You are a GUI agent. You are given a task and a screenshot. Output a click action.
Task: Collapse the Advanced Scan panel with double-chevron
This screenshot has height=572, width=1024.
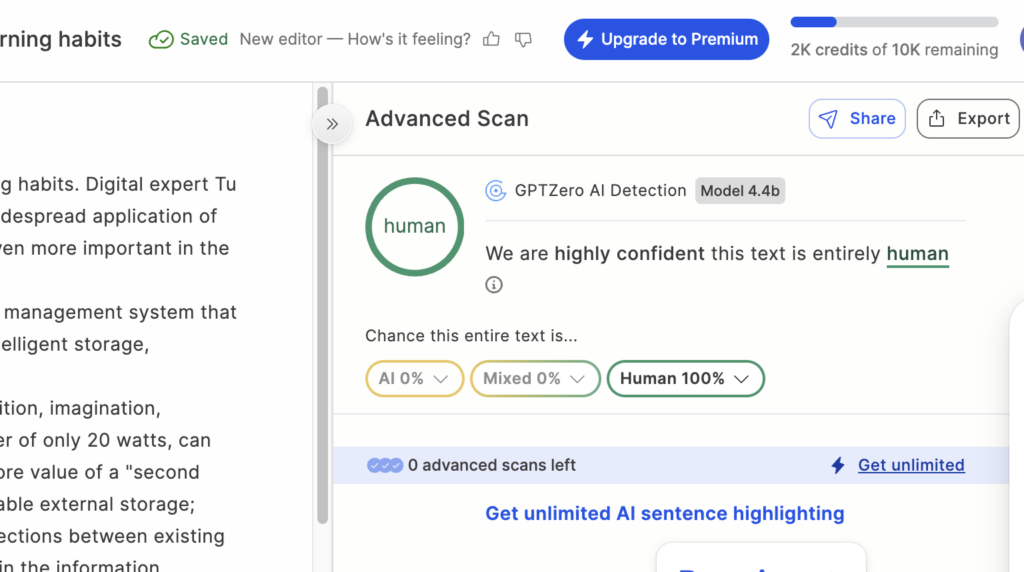click(x=332, y=124)
